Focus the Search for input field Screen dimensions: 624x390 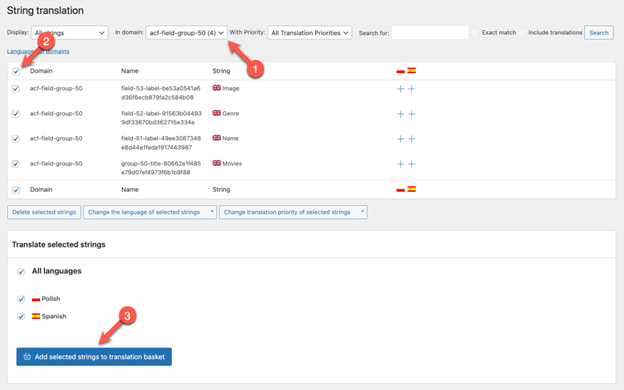tap(430, 33)
